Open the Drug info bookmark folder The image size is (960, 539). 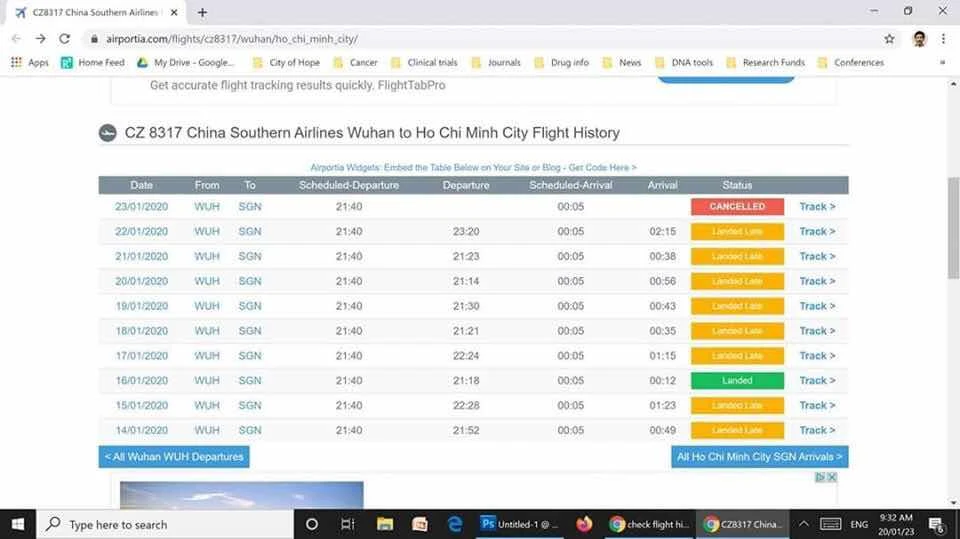(x=561, y=62)
